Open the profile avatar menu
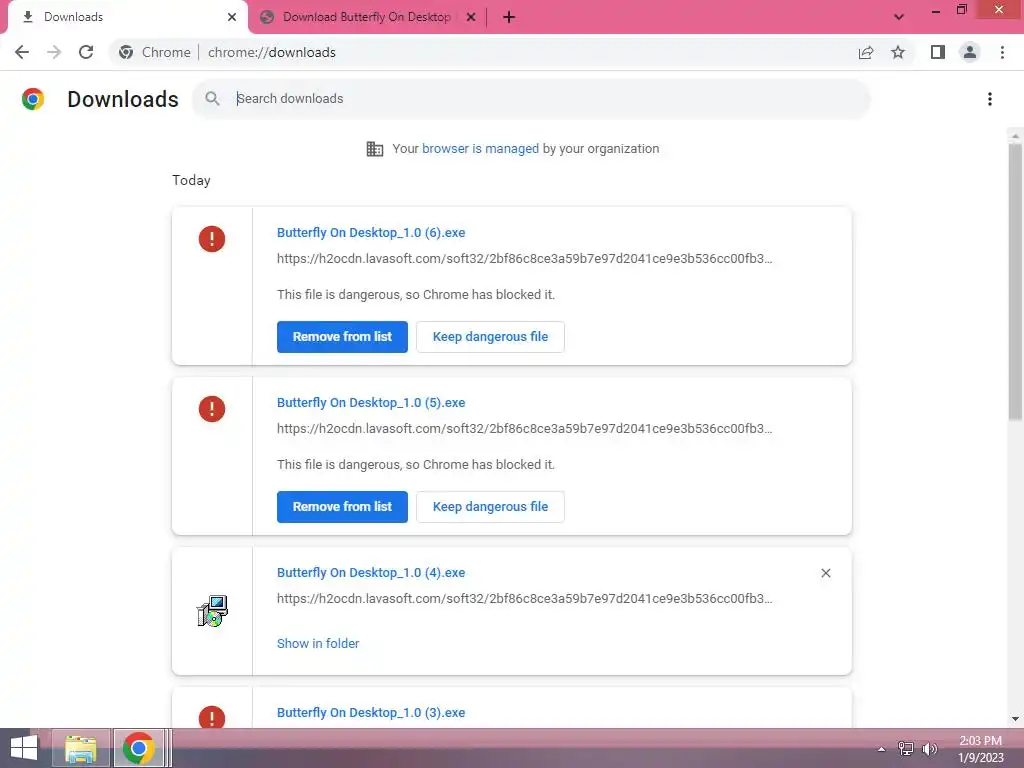Screen dimensions: 1024x768 coord(970,52)
